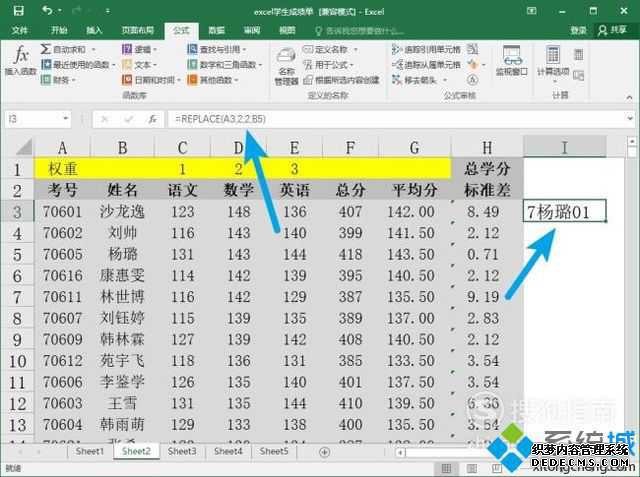This screenshot has height=477, width=640.
Task: Open Recently Used functions list
Action: pyautogui.click(x=77, y=64)
